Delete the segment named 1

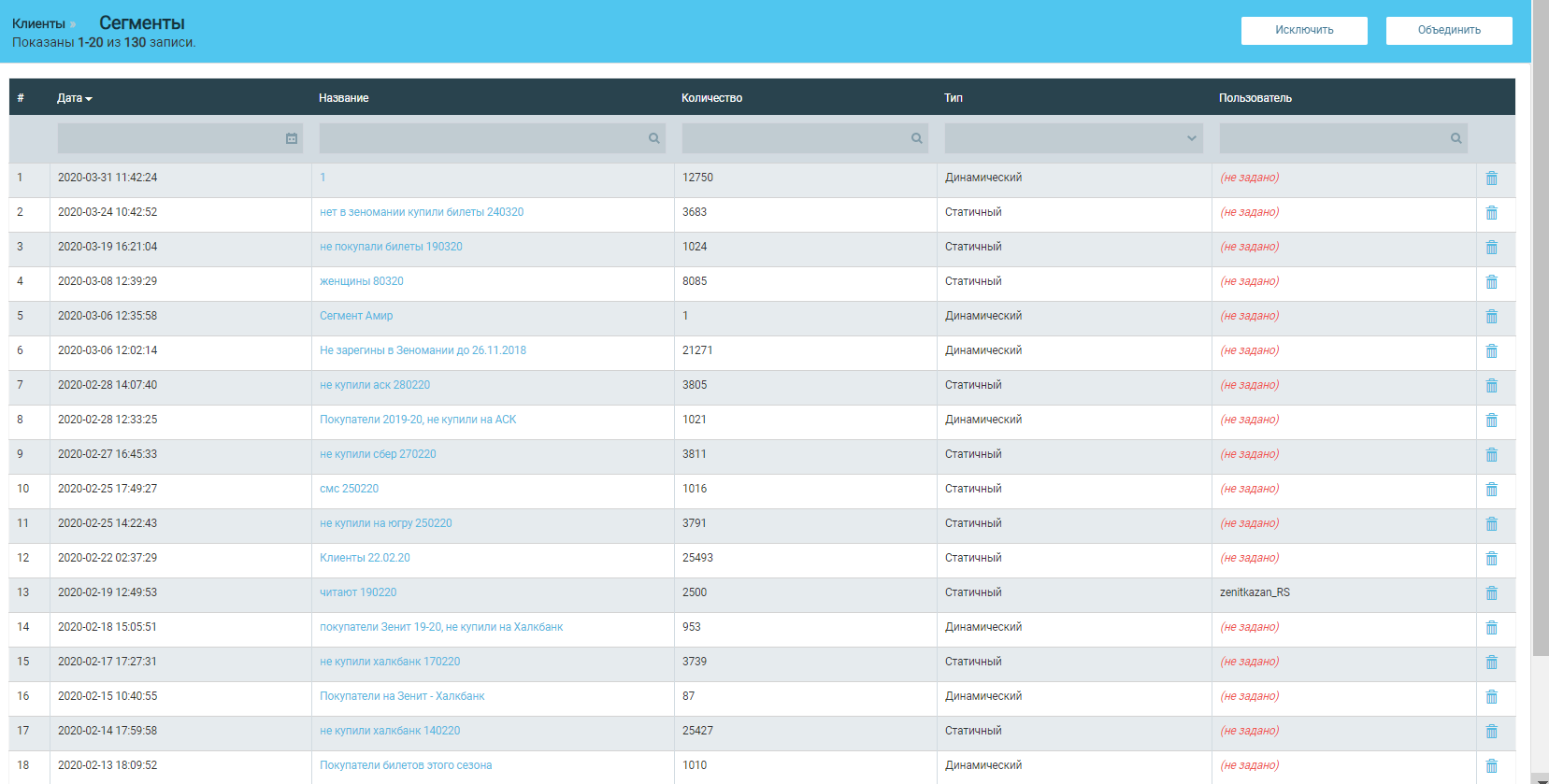click(1492, 178)
